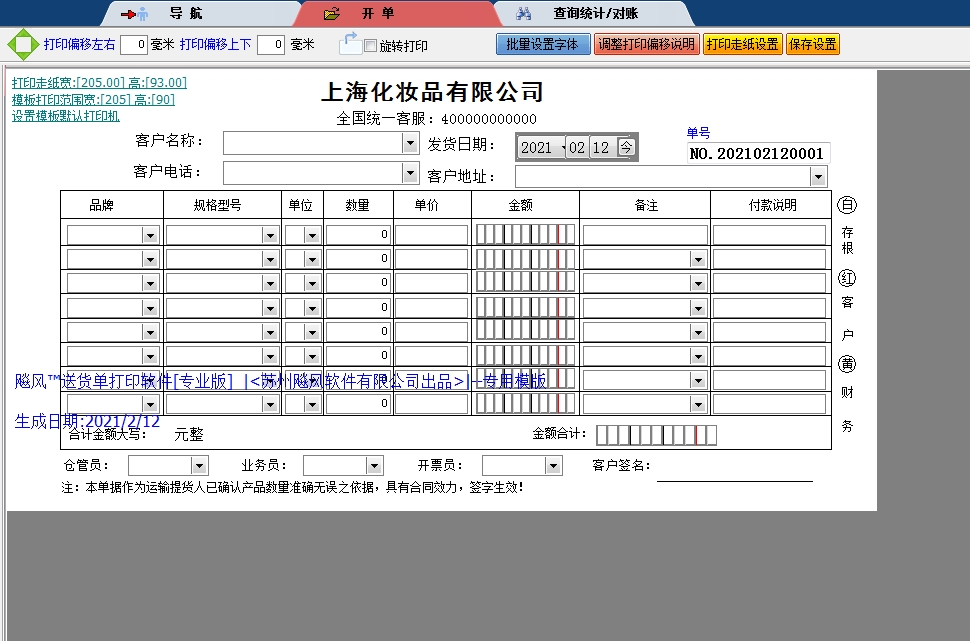Click the 批量设置字体 button
The image size is (970, 641).
click(x=542, y=44)
